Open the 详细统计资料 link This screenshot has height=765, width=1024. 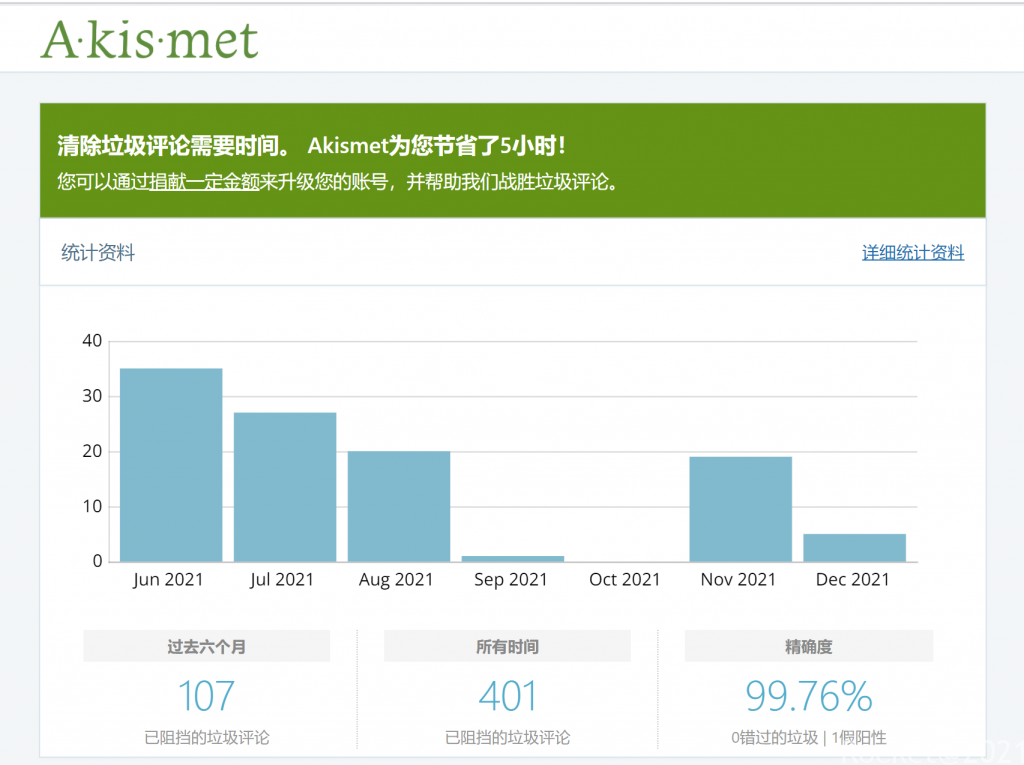[x=912, y=253]
